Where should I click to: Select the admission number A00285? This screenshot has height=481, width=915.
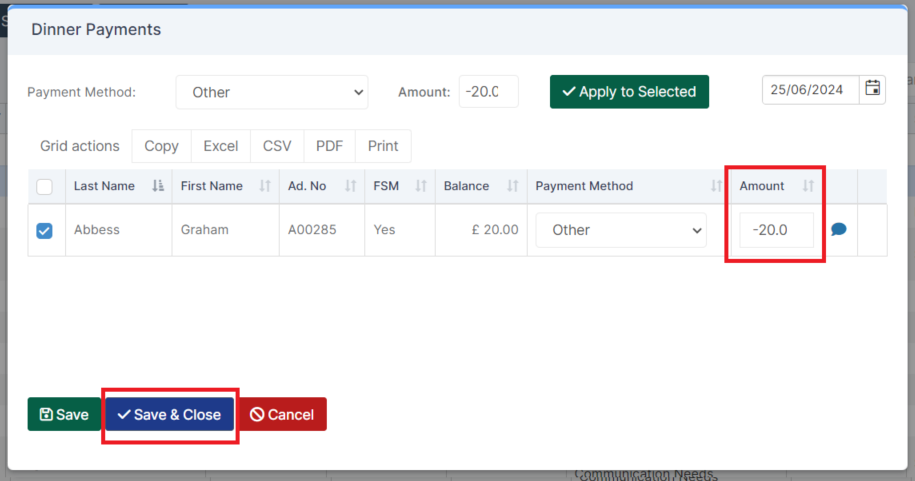tap(312, 229)
